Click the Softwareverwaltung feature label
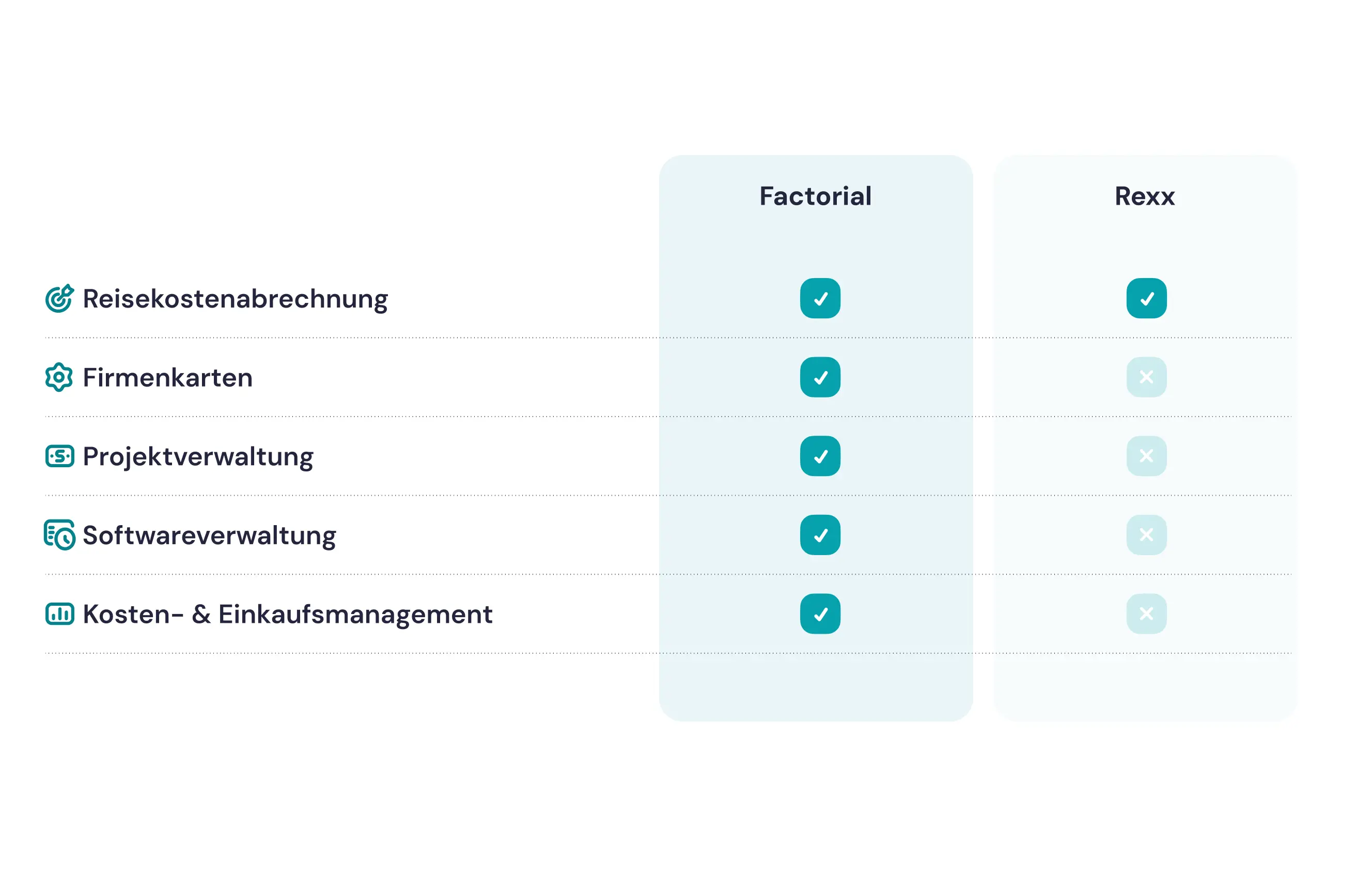The image size is (1372, 874). tap(209, 535)
